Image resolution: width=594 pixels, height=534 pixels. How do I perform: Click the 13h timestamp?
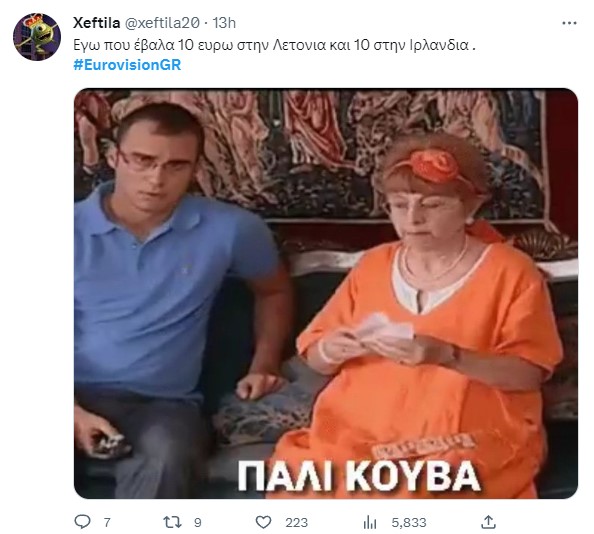point(224,23)
